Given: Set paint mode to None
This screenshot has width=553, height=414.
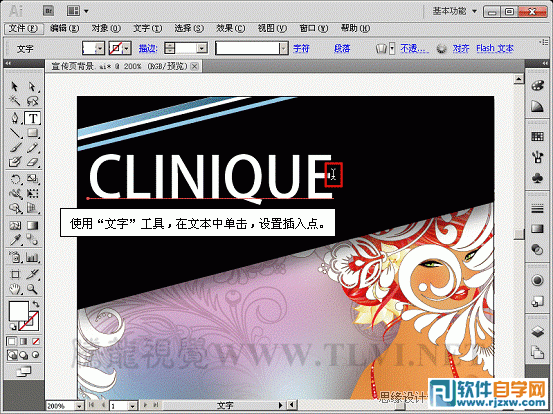Looking at the screenshot, I should point(36,341).
